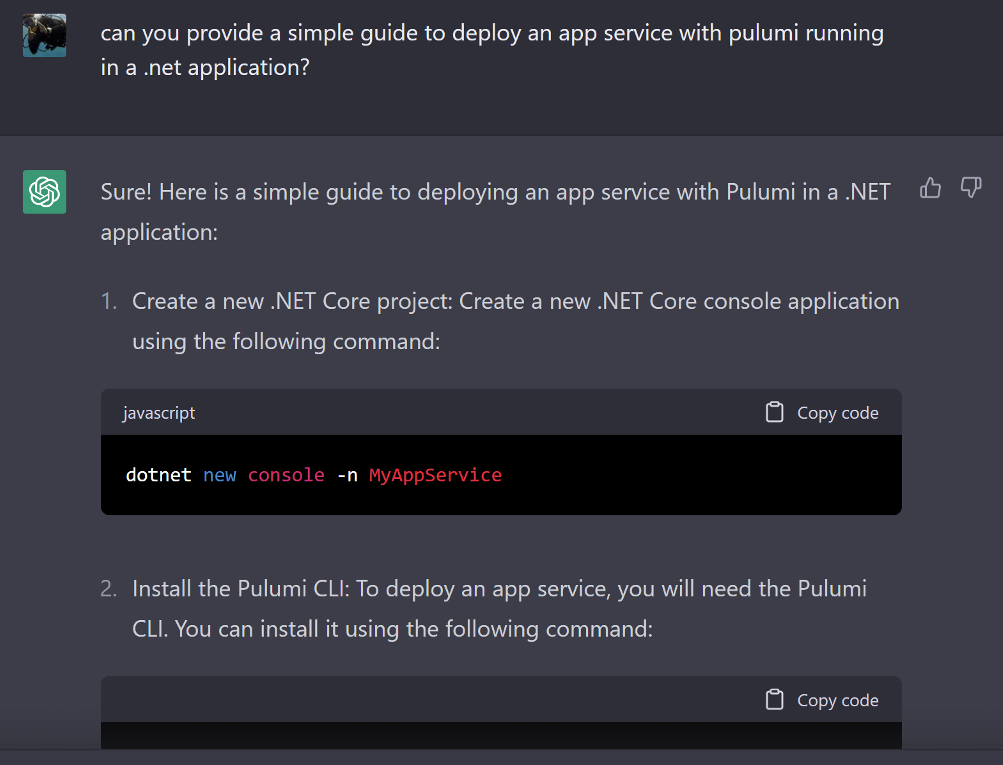Image resolution: width=1003 pixels, height=765 pixels.
Task: Click the thumbs down icon on the response
Action: [x=971, y=188]
